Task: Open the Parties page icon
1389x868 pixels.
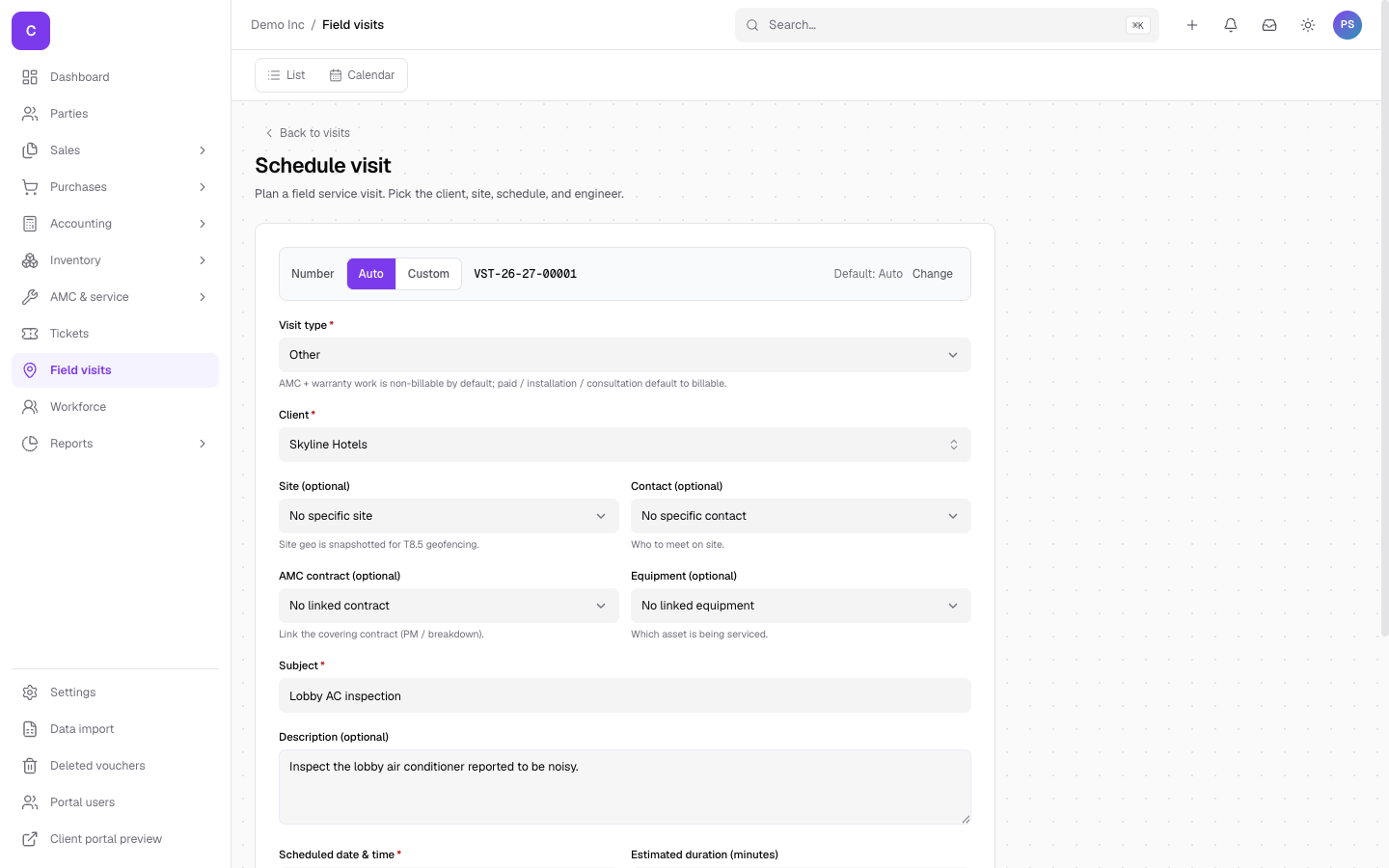Action: click(30, 114)
